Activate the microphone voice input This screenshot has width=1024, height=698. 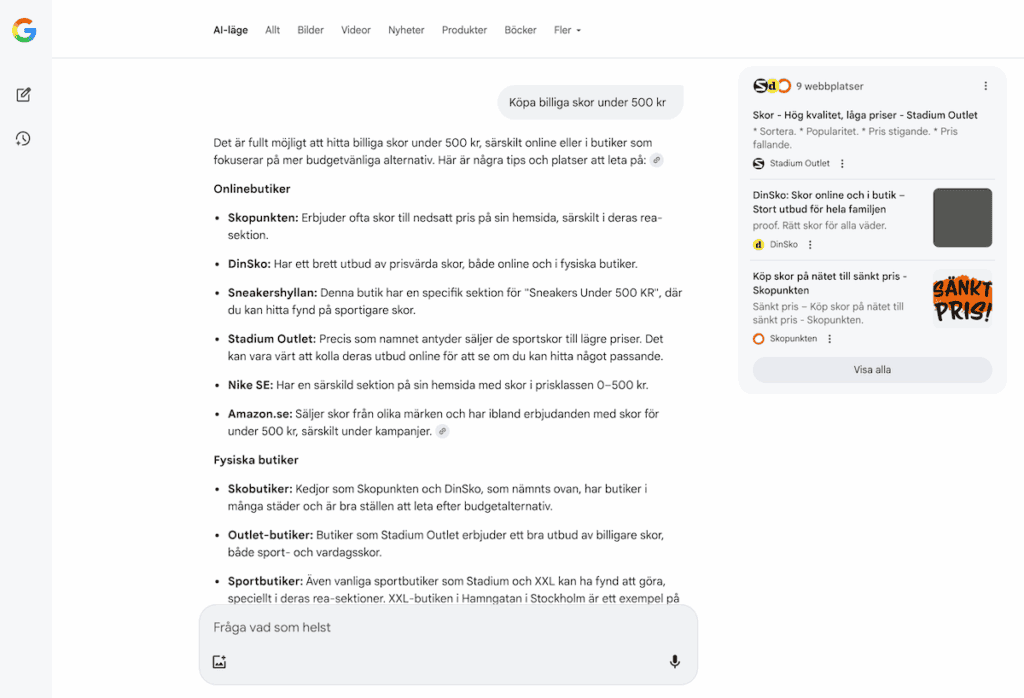tap(674, 661)
